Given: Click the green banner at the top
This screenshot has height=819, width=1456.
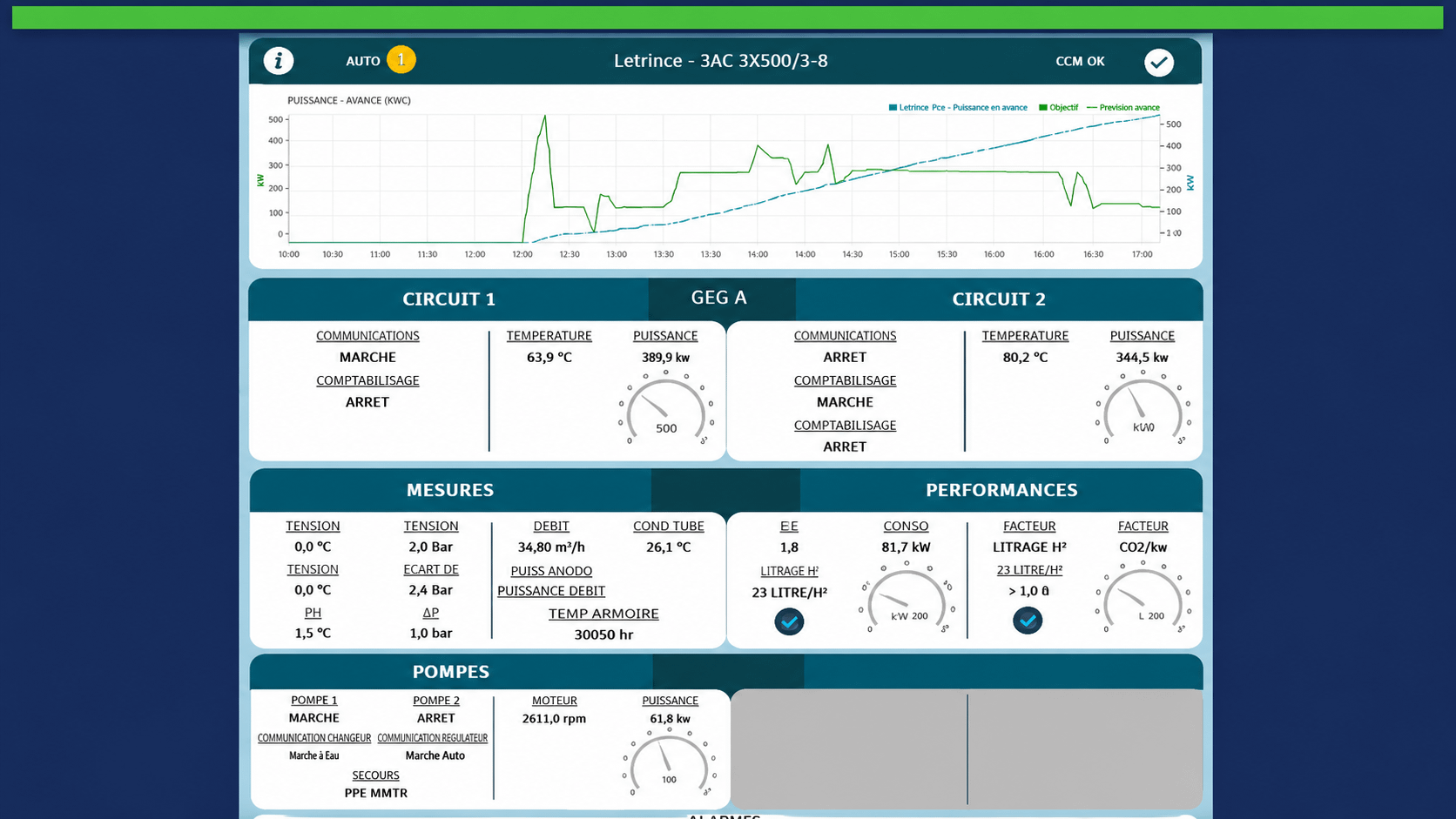Looking at the screenshot, I should [727, 17].
